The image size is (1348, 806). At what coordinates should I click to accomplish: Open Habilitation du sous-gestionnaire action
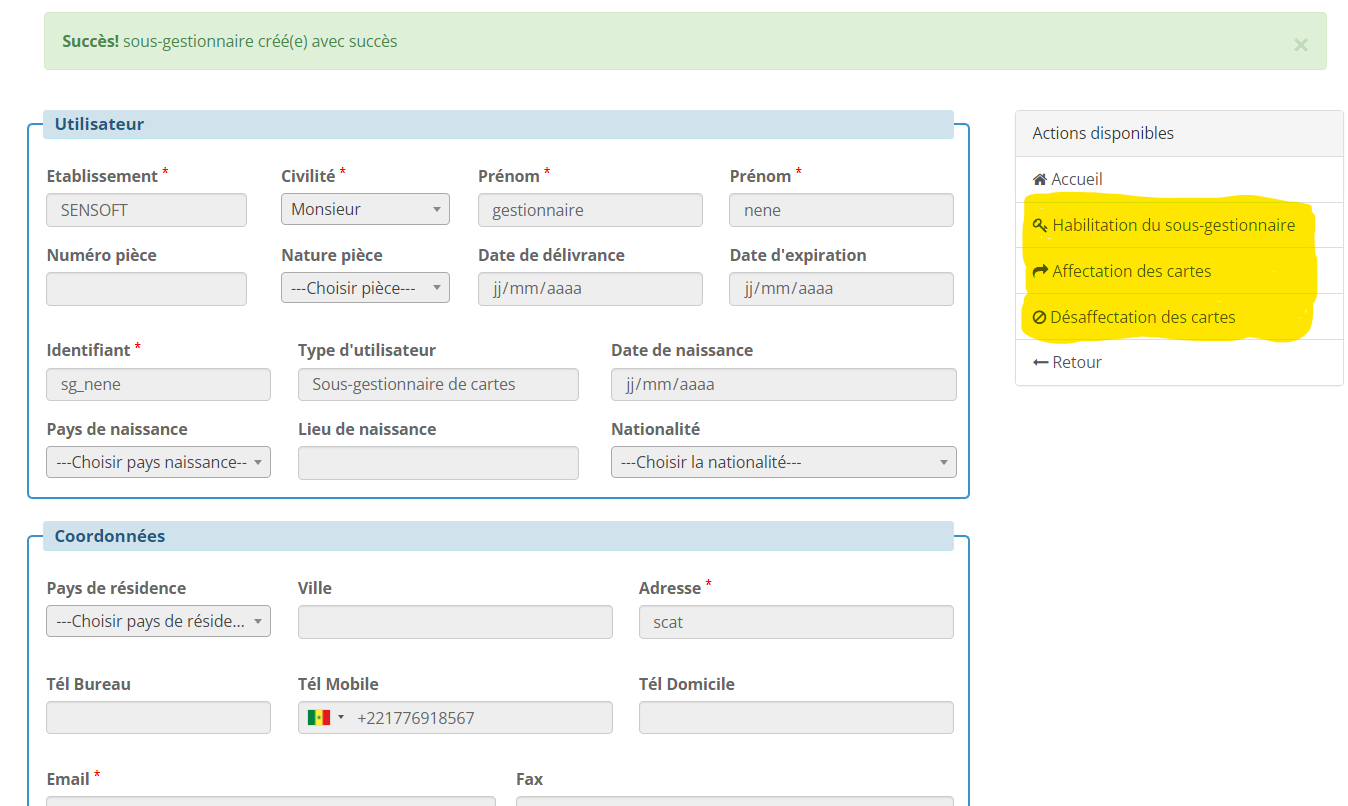point(1173,226)
